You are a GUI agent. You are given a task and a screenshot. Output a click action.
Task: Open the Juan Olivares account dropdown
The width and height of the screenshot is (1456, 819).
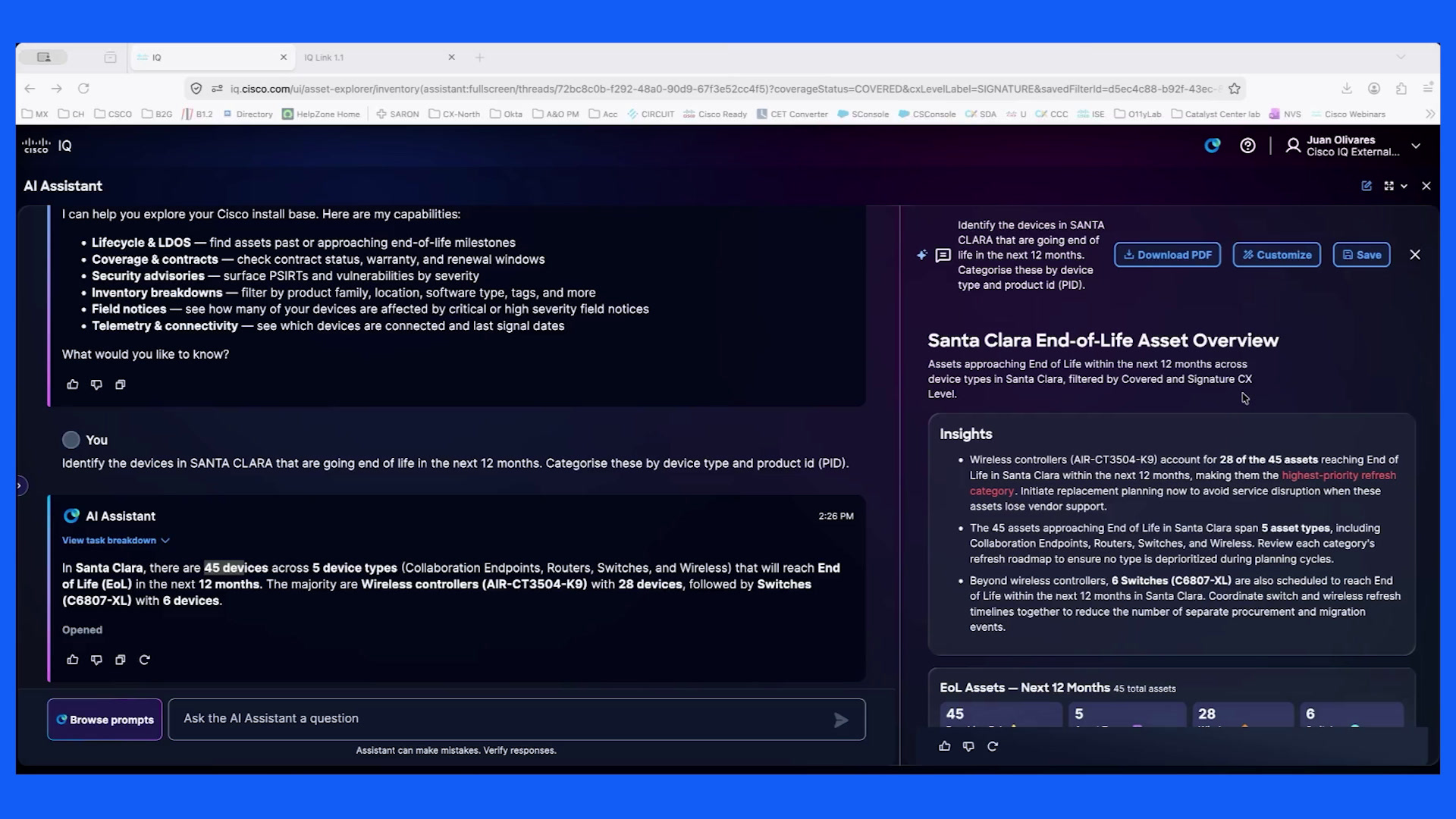click(1416, 146)
